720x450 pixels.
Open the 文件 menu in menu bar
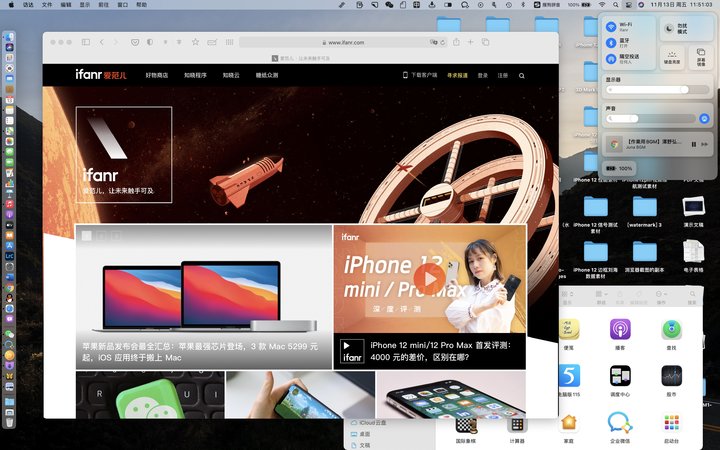47,5
